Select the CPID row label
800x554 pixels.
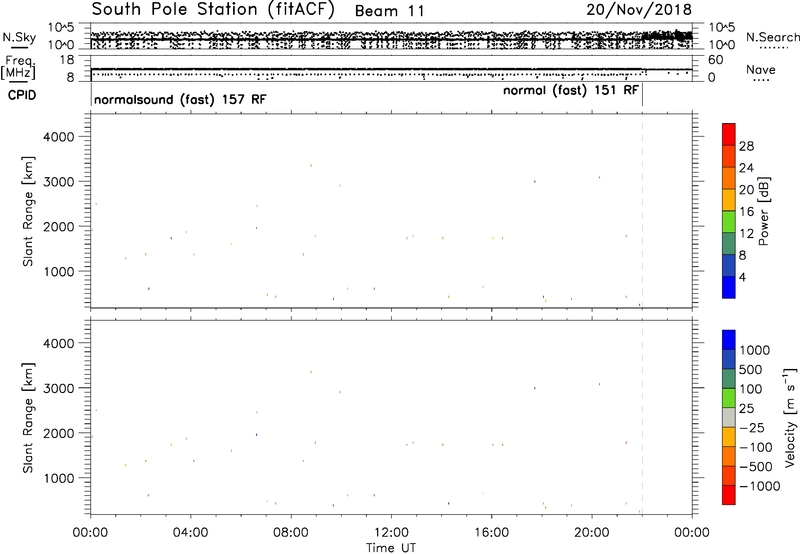click(22, 95)
